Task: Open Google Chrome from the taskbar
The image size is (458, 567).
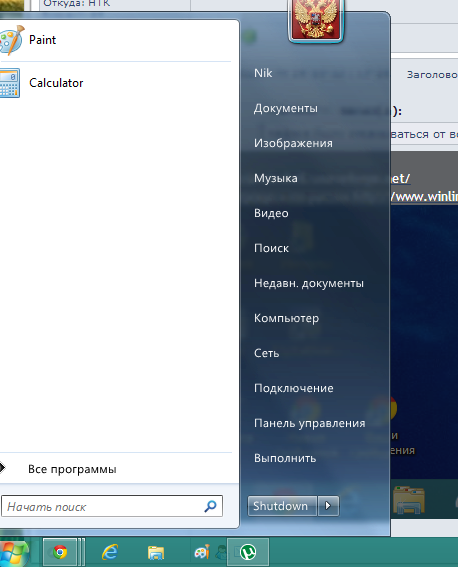Action: point(60,552)
